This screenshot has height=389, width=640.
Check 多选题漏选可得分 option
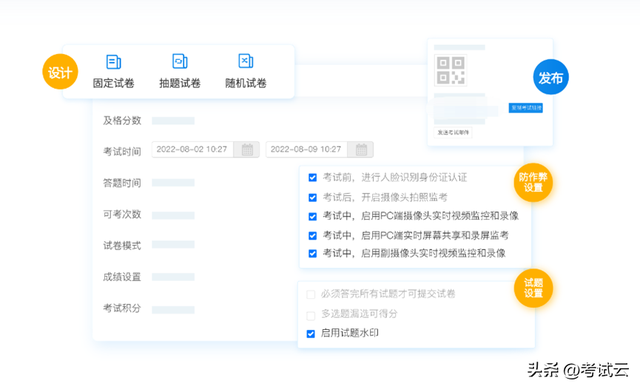tap(311, 316)
